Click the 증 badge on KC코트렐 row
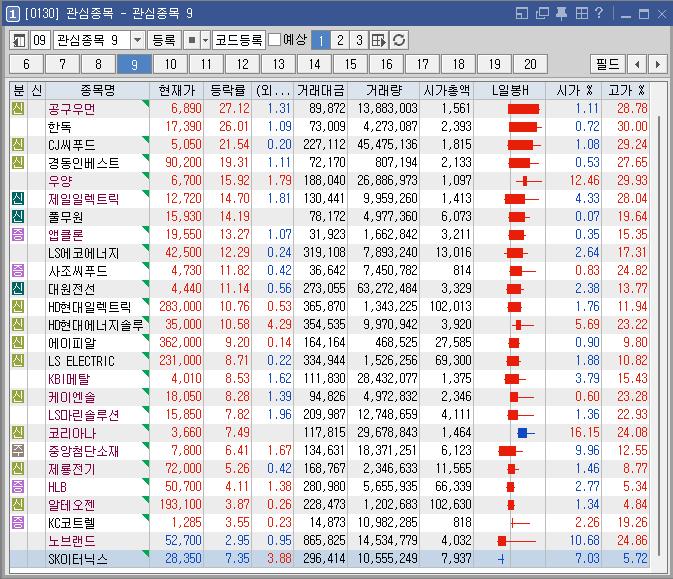This screenshot has width=673, height=579. (18, 523)
